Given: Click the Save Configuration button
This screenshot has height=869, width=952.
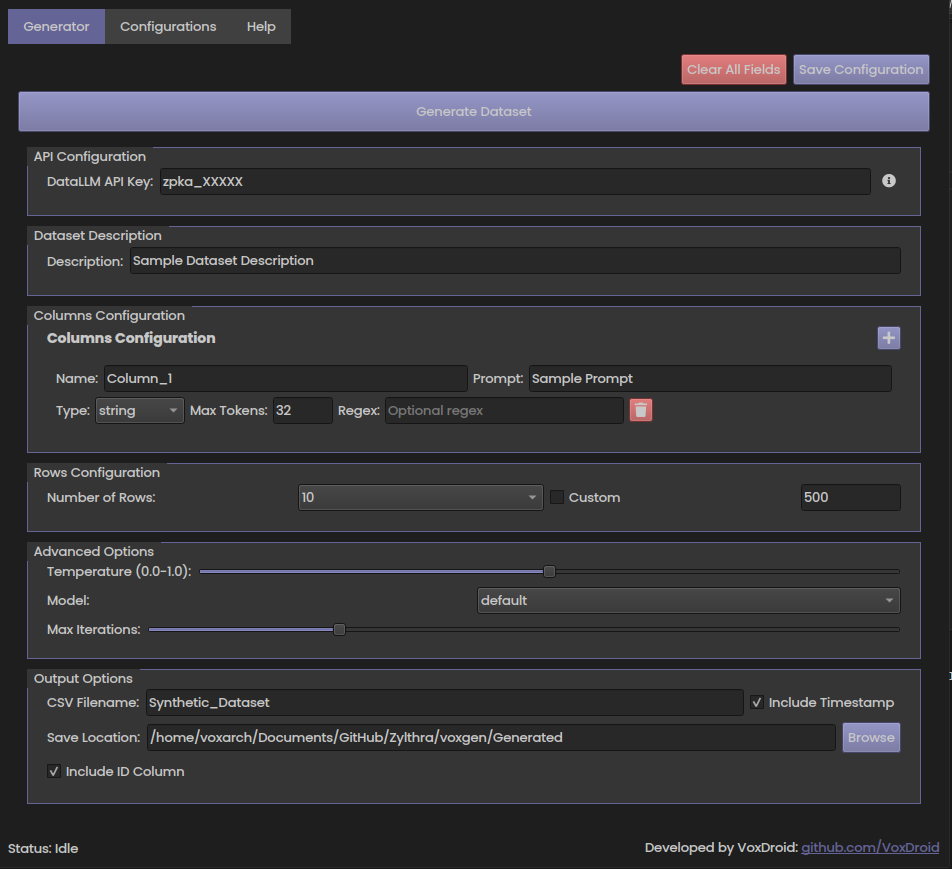Looking at the screenshot, I should pyautogui.click(x=860, y=69).
